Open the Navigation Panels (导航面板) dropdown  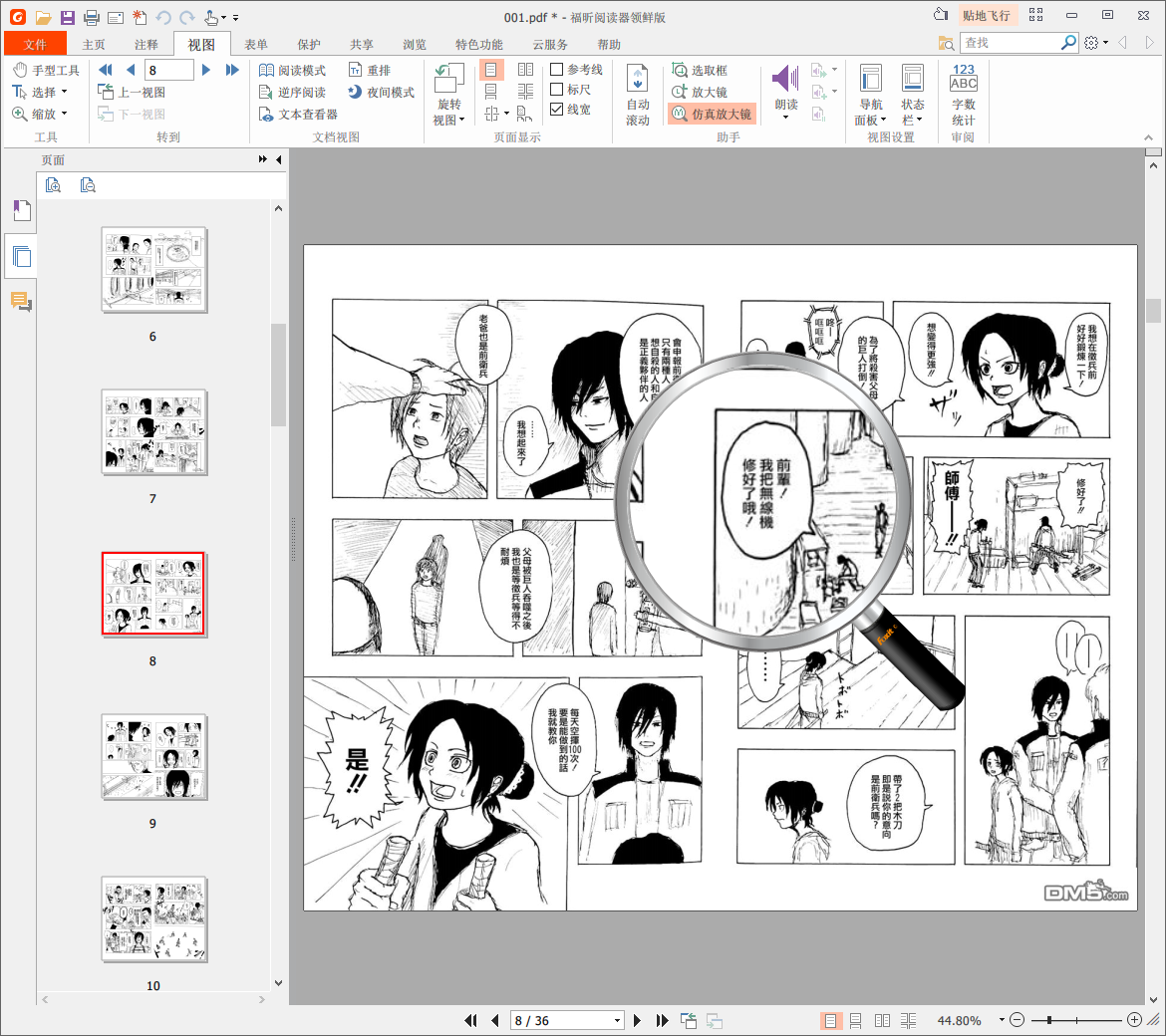coord(871,95)
